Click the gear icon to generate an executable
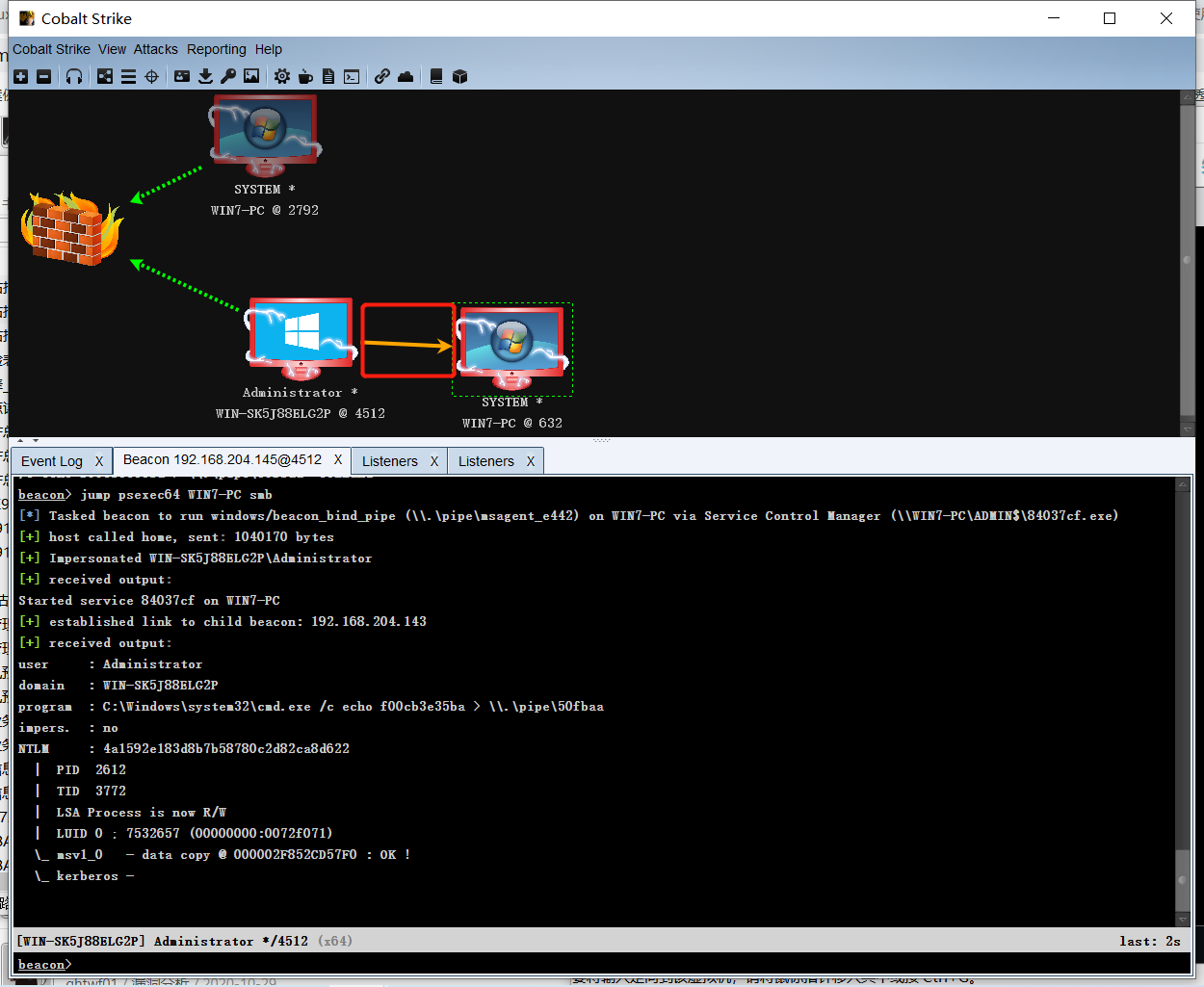The height and width of the screenshot is (987, 1204). point(282,76)
